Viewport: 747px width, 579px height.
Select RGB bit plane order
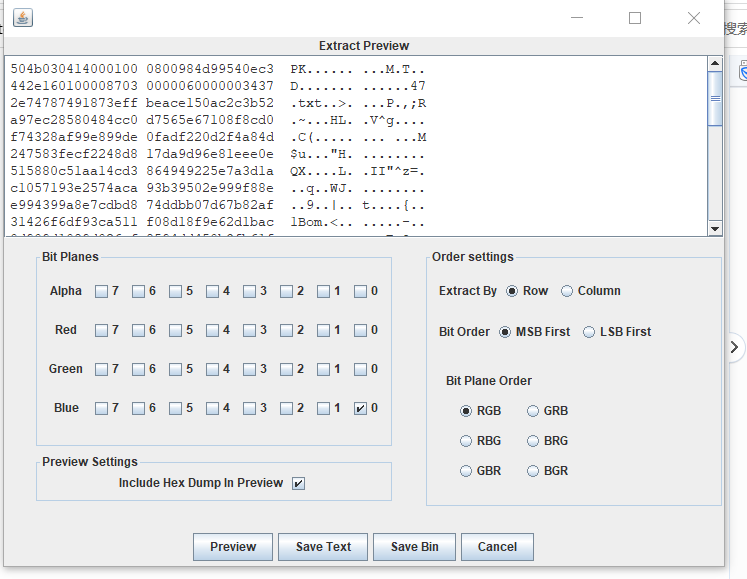tap(466, 411)
